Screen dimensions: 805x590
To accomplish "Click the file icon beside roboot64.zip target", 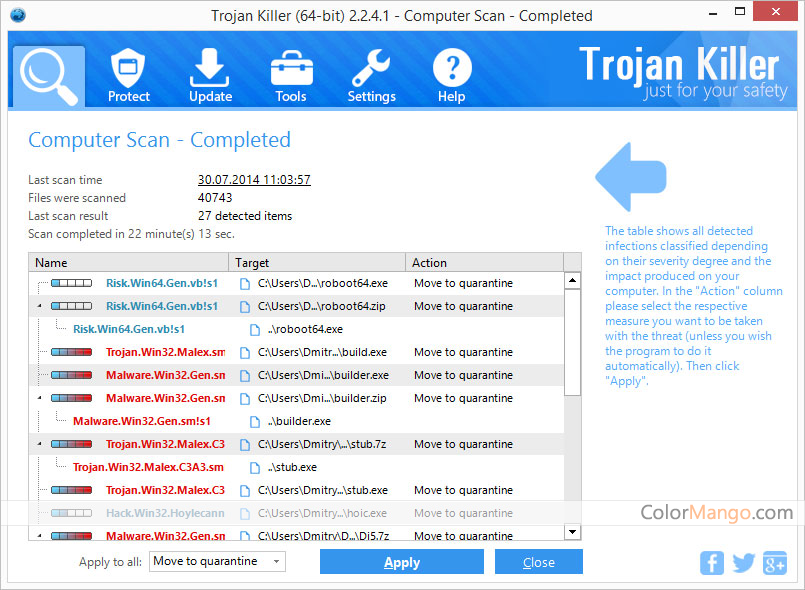I will click(x=245, y=307).
